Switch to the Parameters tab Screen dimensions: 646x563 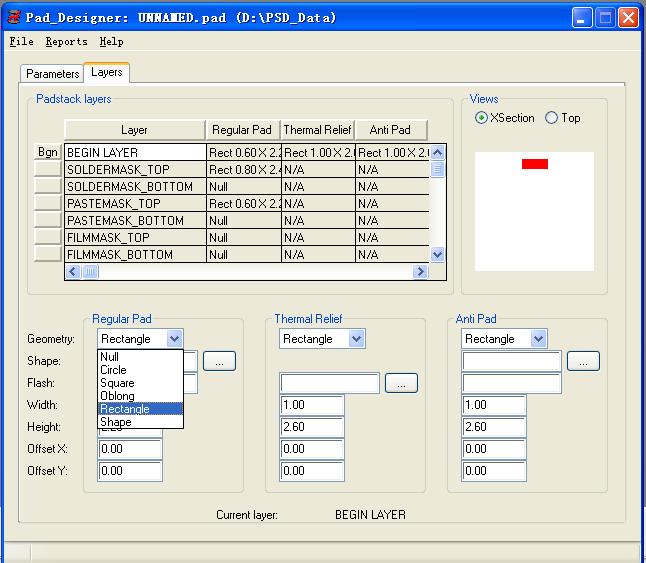click(x=52, y=74)
